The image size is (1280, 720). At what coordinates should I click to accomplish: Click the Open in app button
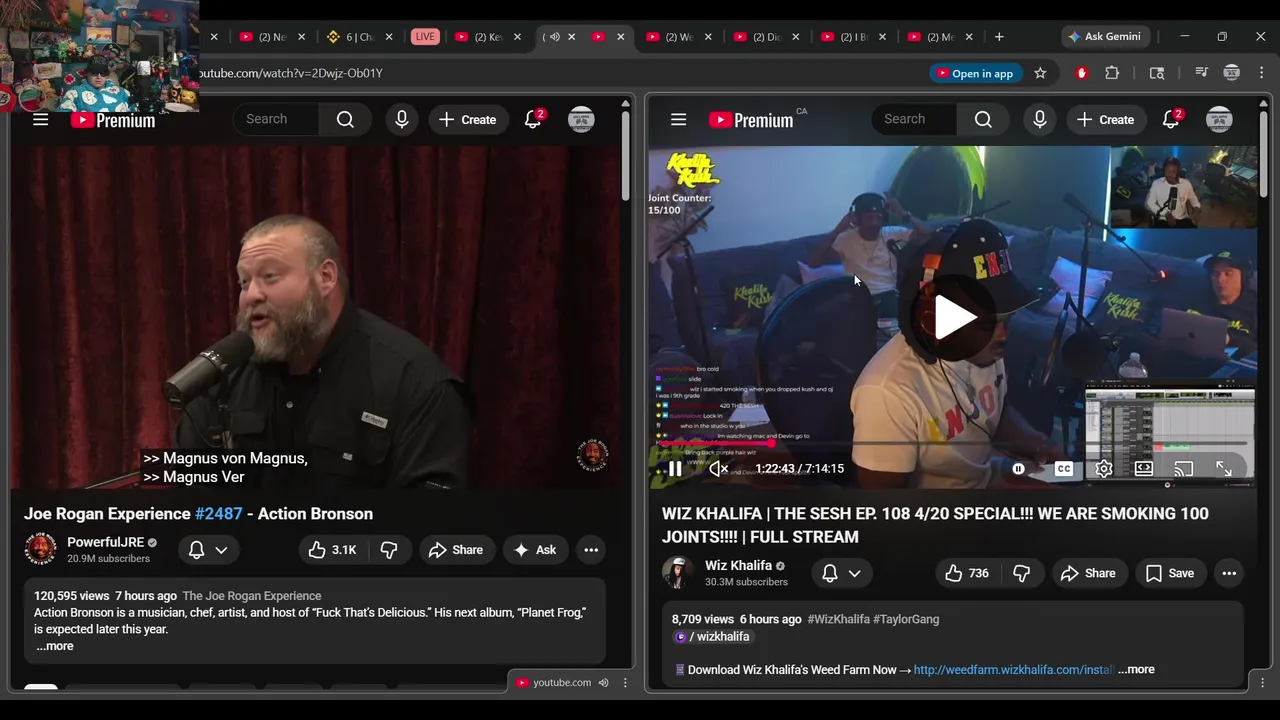(973, 73)
